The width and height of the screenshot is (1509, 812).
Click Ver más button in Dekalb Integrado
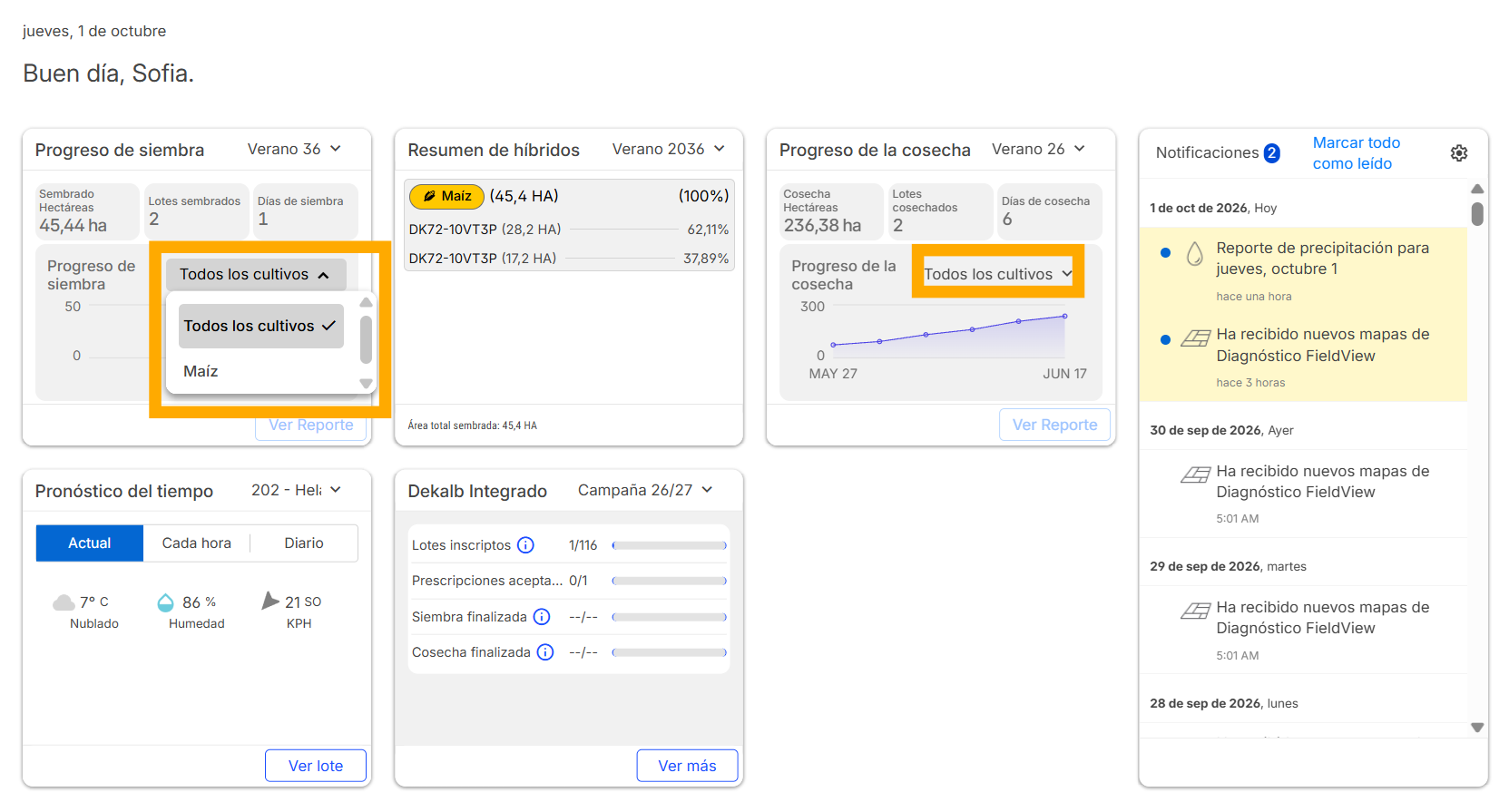click(x=687, y=766)
